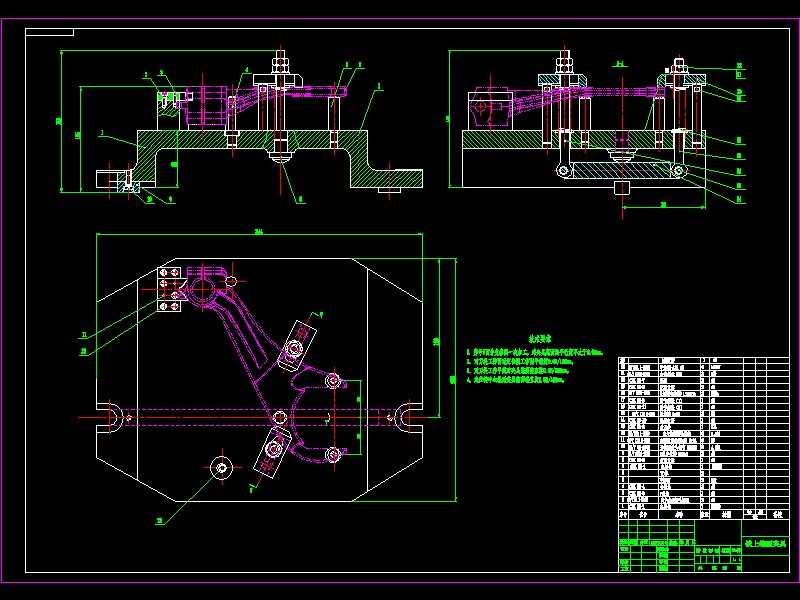Pick the hex nut atop front view bolt
This screenshot has height=600, width=800.
280,65
